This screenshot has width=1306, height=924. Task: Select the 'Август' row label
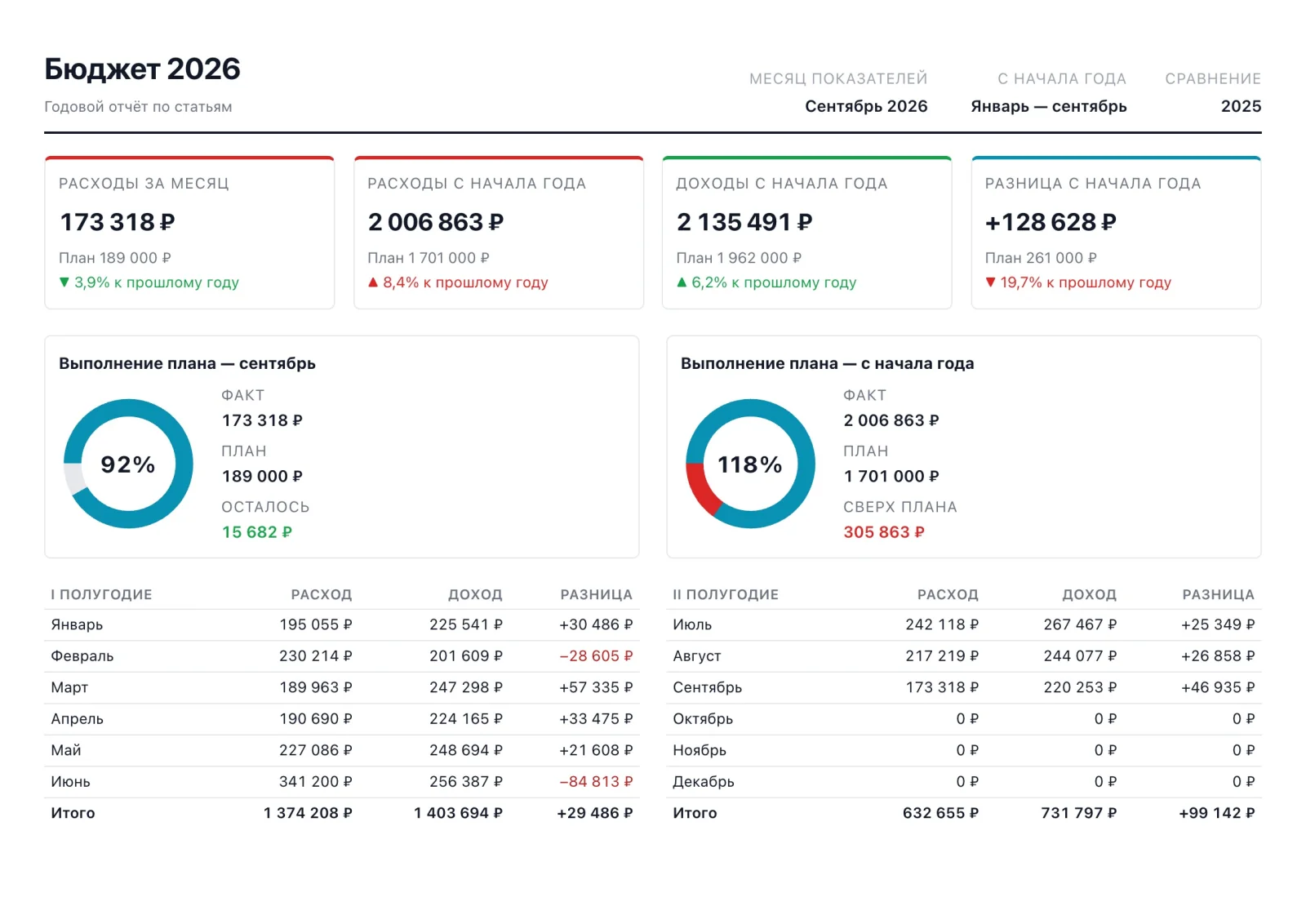tap(697, 656)
